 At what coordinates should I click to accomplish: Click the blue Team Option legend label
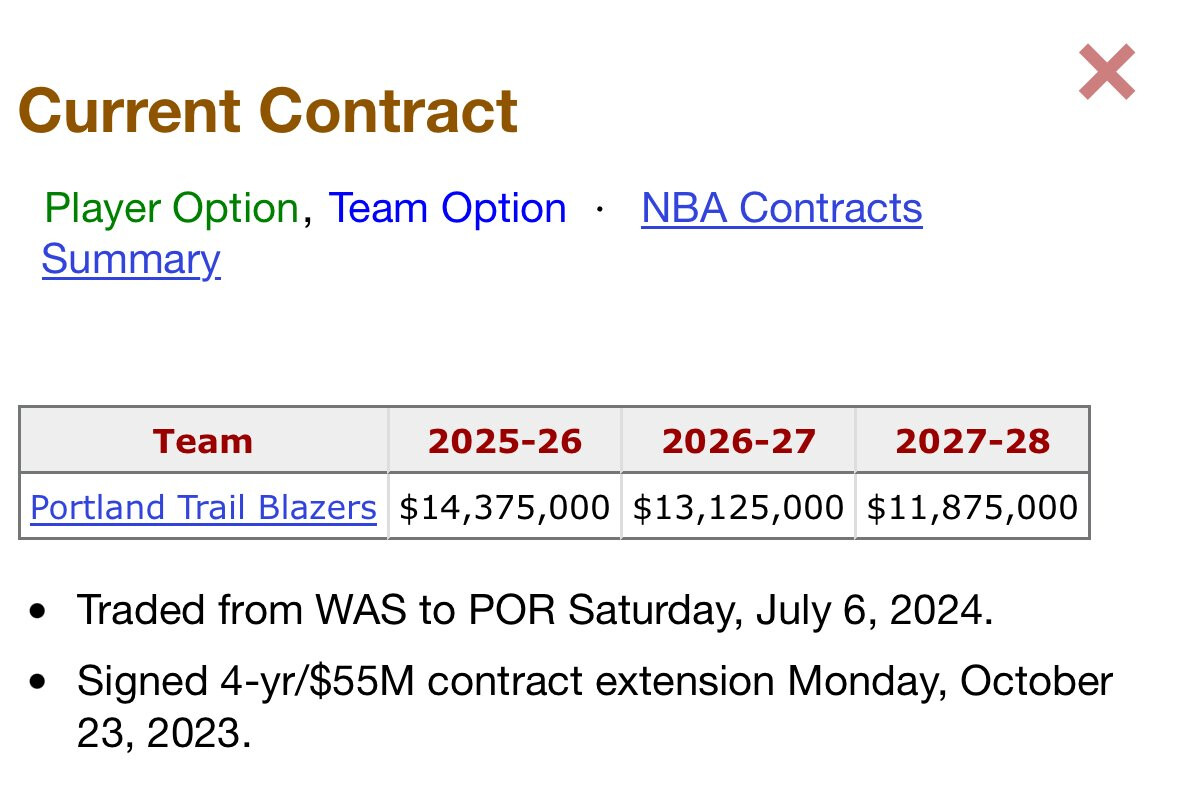tap(447, 209)
